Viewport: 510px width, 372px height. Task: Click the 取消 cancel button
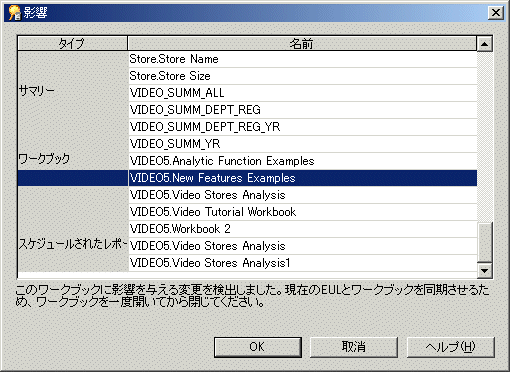point(354,347)
